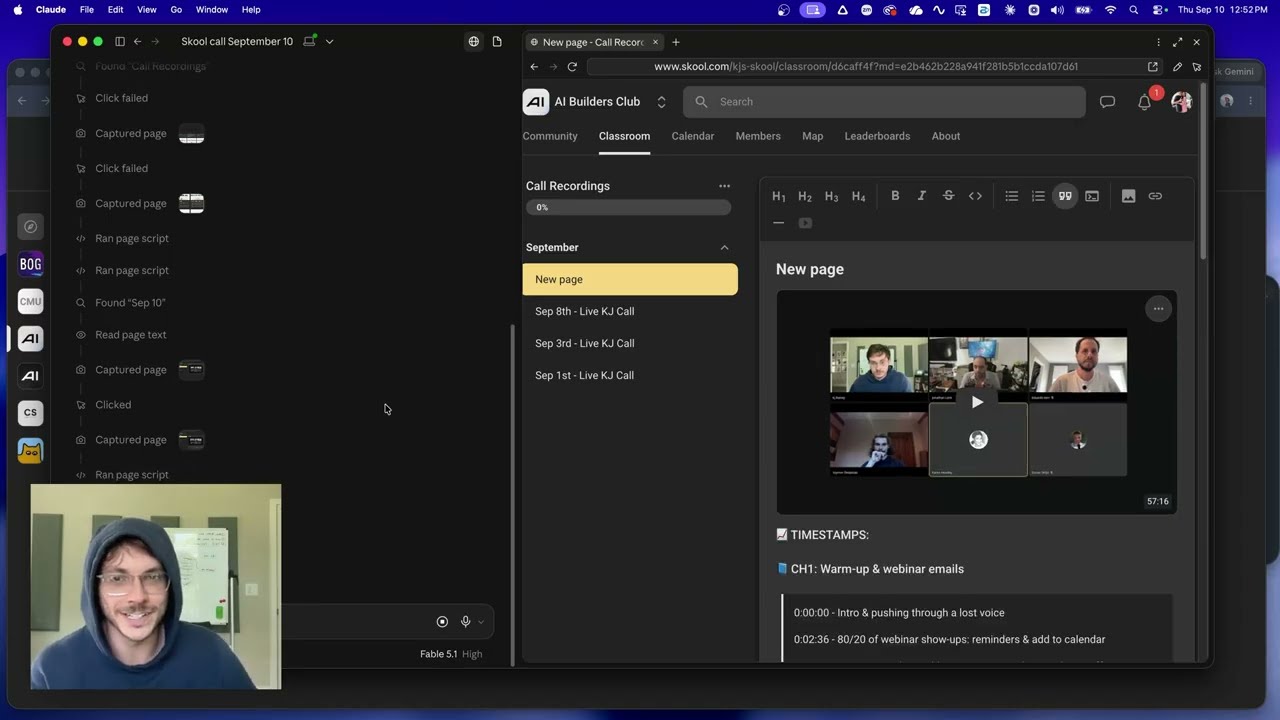Screen dimensions: 1280x720
Task: Apply Heading 2 formatting in the editor
Action: point(805,196)
